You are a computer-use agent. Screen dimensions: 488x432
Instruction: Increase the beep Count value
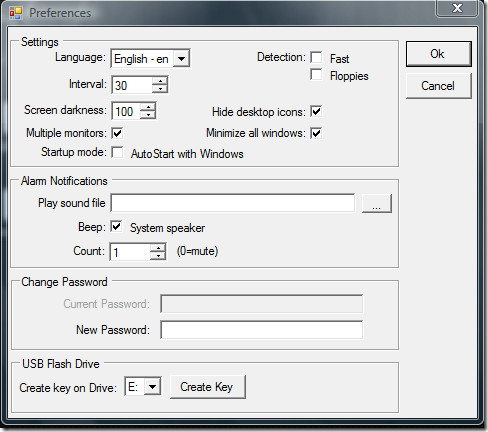(158, 248)
